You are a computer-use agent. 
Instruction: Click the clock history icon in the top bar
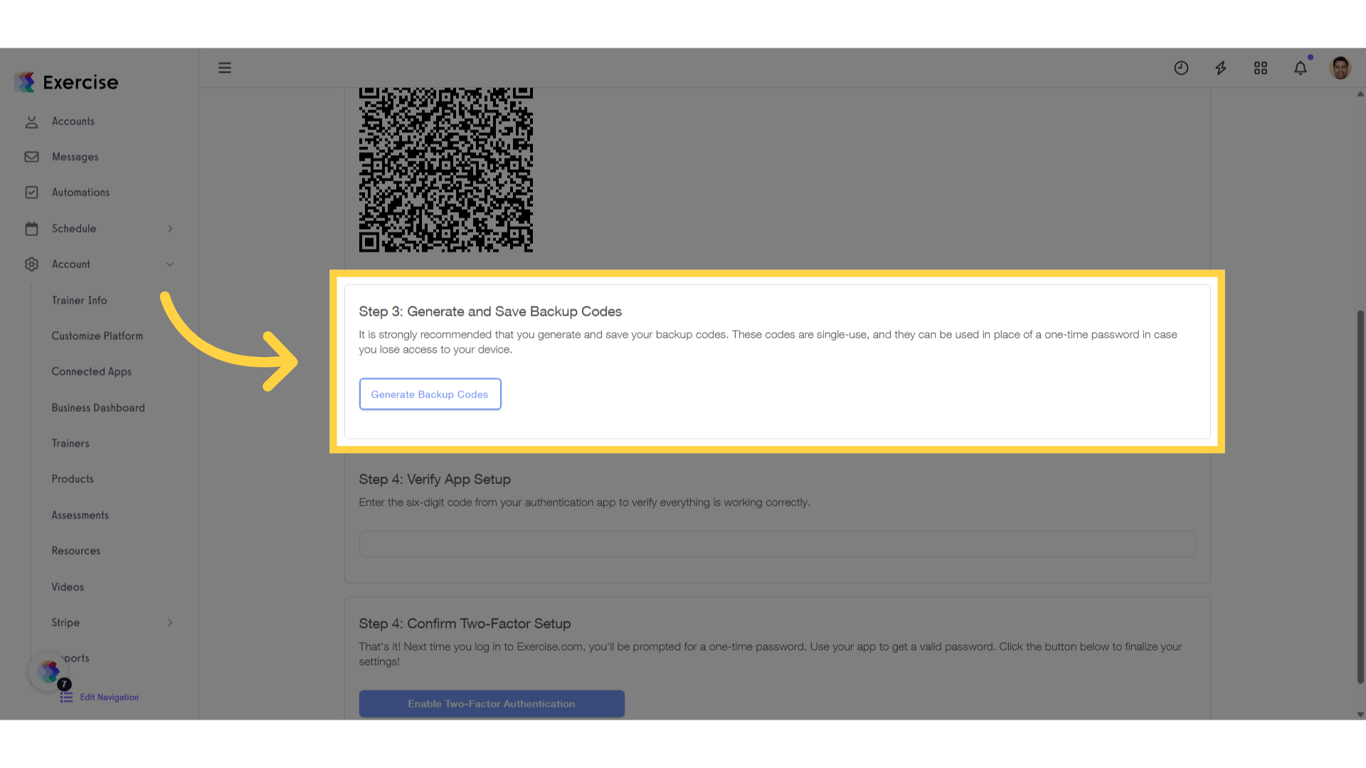[x=1181, y=67]
